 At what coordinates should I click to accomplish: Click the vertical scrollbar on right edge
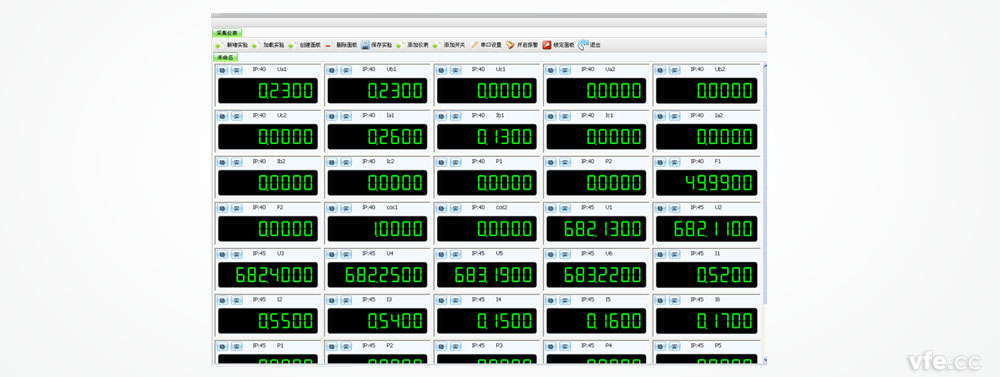click(x=765, y=211)
